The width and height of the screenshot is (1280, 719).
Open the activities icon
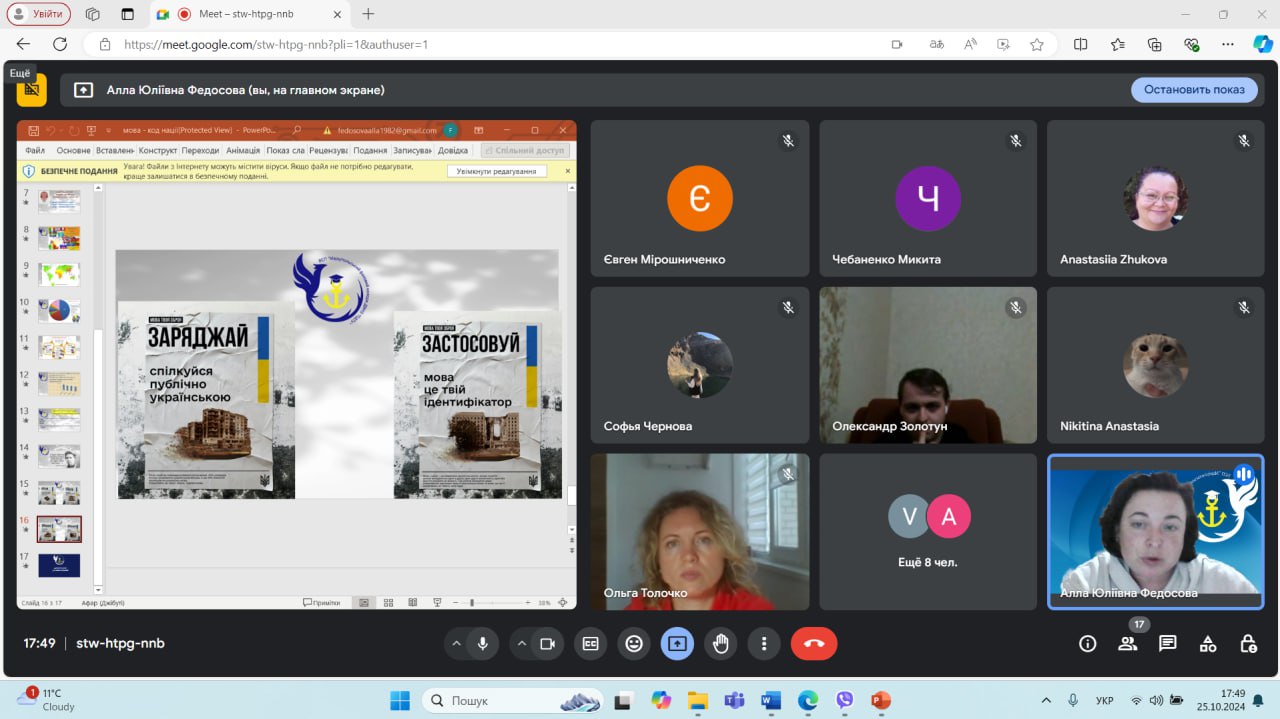click(x=1208, y=643)
